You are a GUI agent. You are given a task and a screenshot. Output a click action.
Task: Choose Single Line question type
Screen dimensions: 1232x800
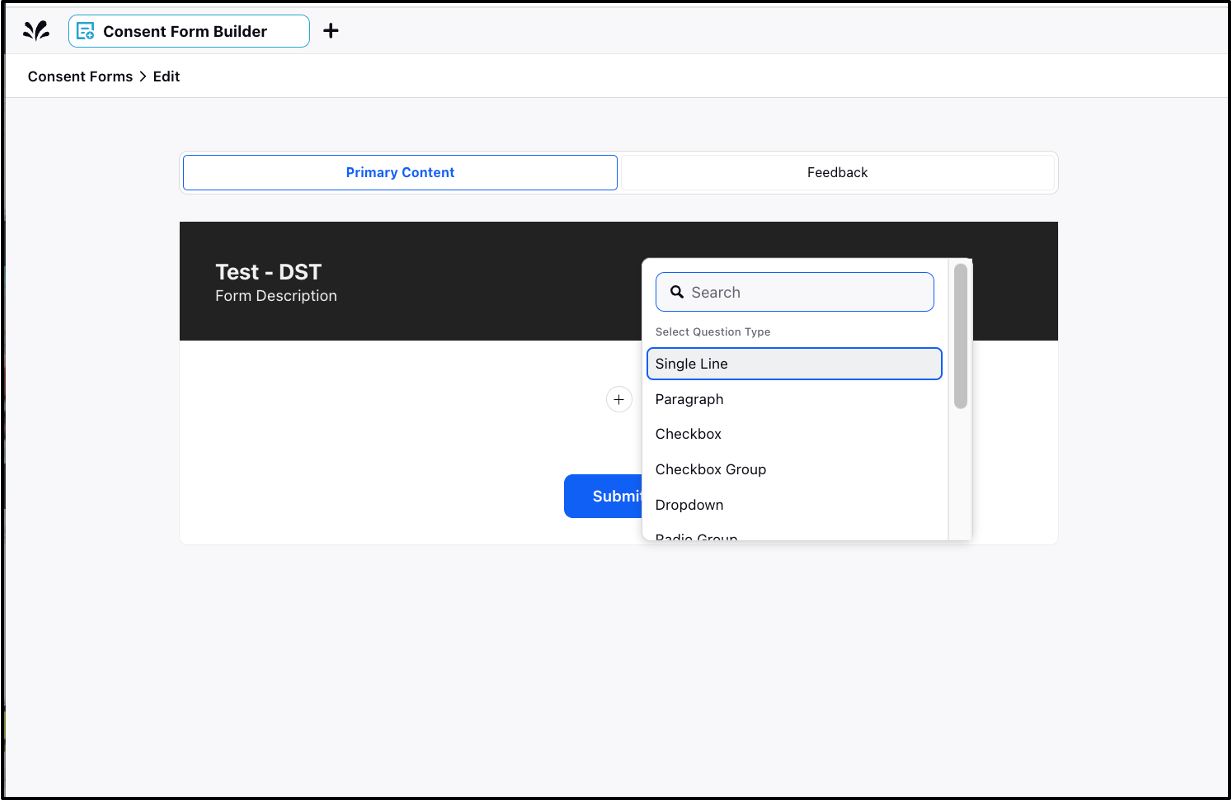tap(794, 364)
